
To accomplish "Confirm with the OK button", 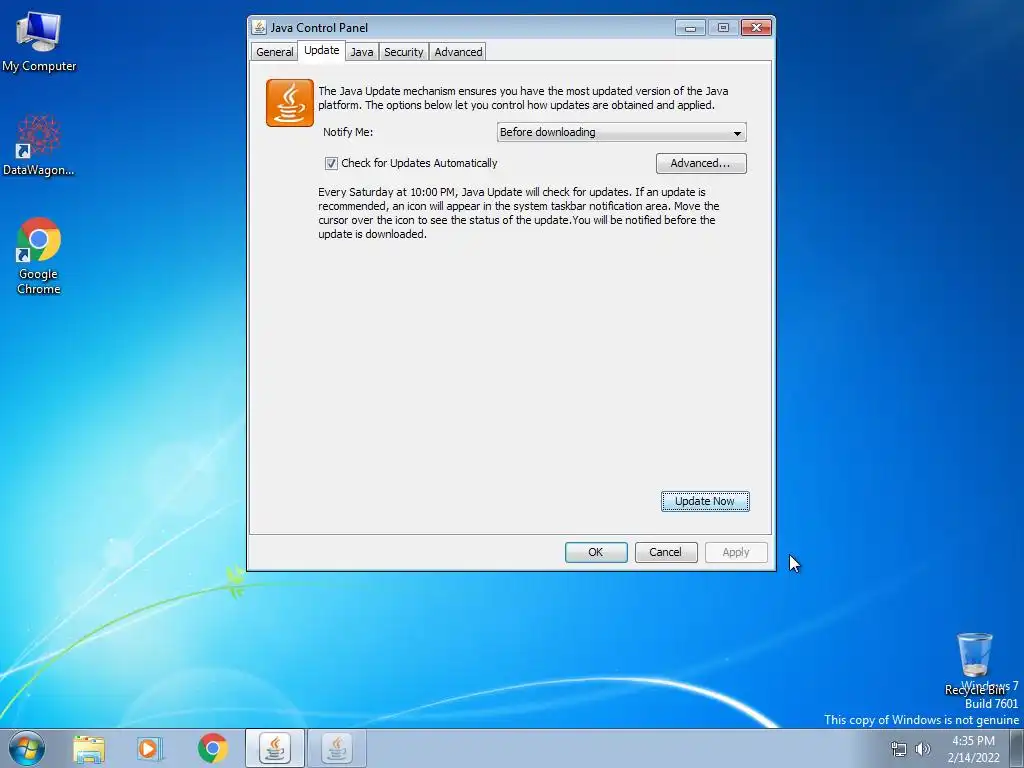I will point(596,552).
